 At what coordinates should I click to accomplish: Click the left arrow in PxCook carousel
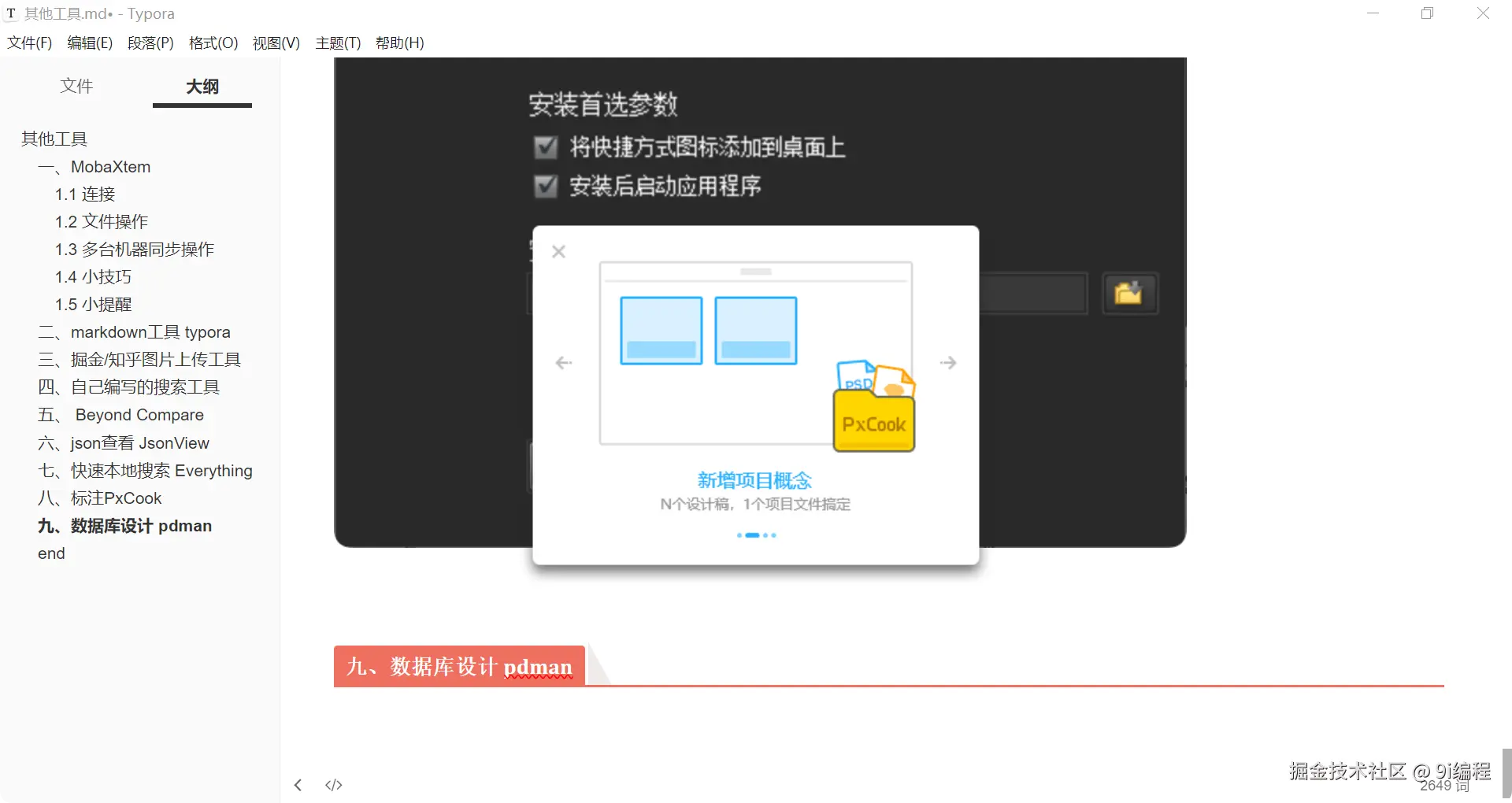point(564,363)
